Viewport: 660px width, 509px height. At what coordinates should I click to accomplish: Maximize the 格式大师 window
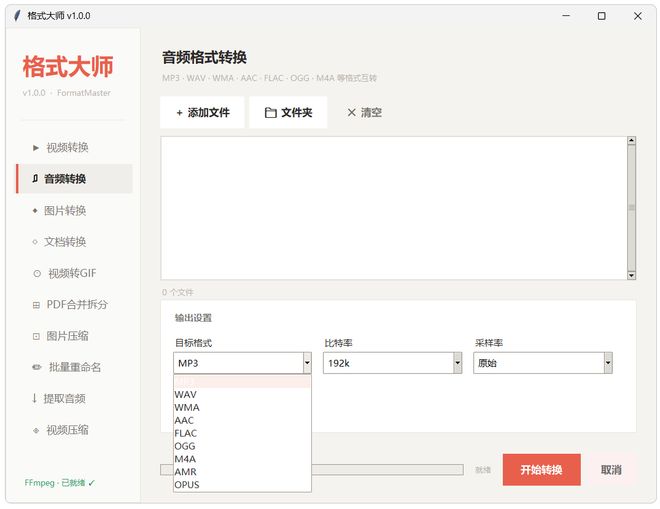click(601, 16)
